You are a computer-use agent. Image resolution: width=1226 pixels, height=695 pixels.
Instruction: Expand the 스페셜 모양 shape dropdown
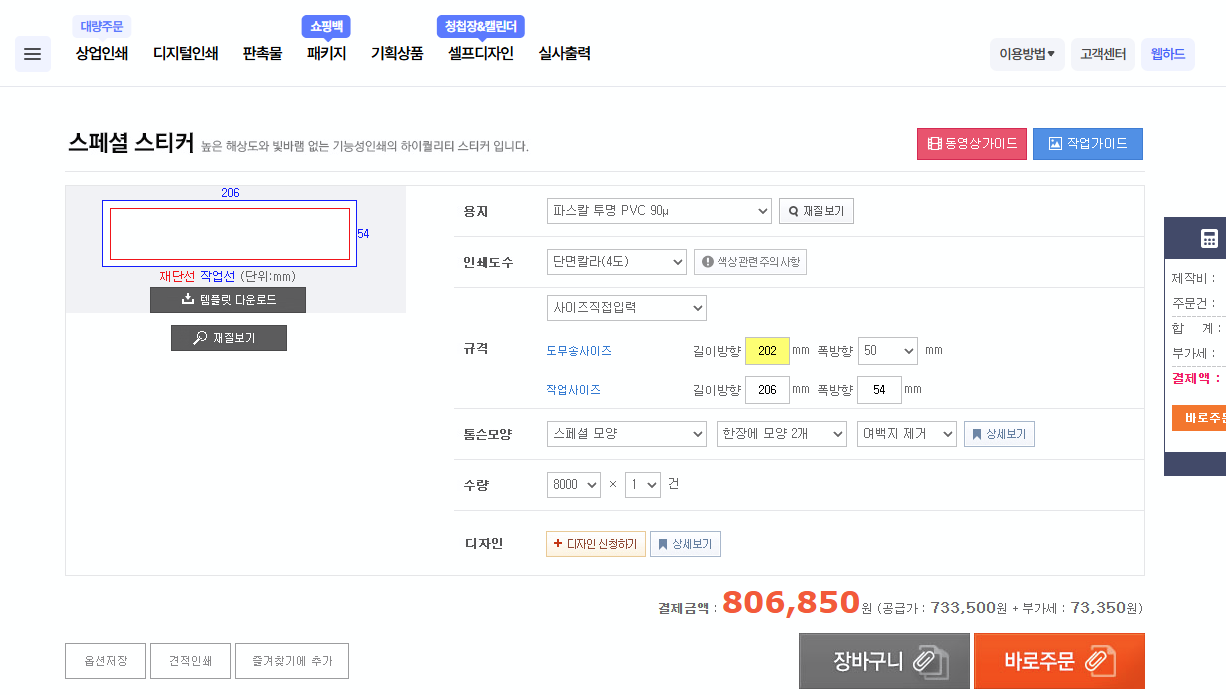[x=627, y=434]
